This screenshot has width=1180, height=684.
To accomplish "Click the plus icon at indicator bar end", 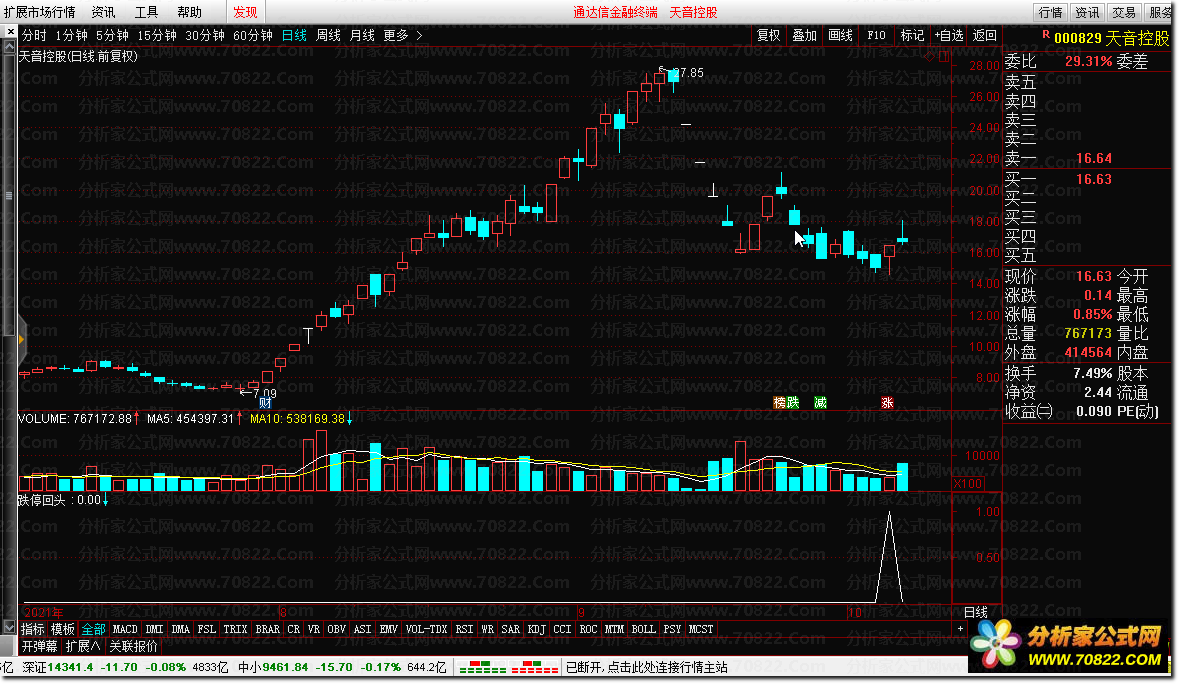I will [960, 628].
